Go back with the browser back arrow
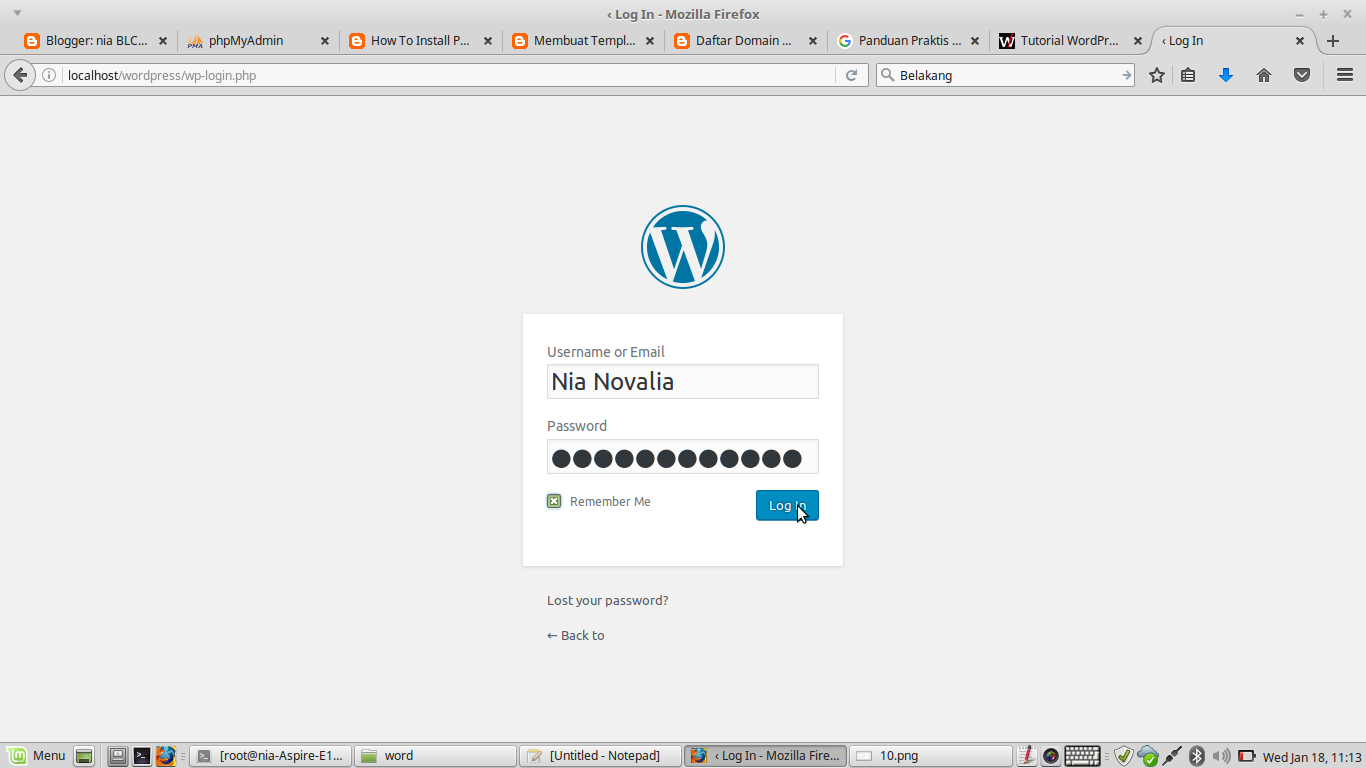Image resolution: width=1366 pixels, height=768 pixels. (19, 75)
